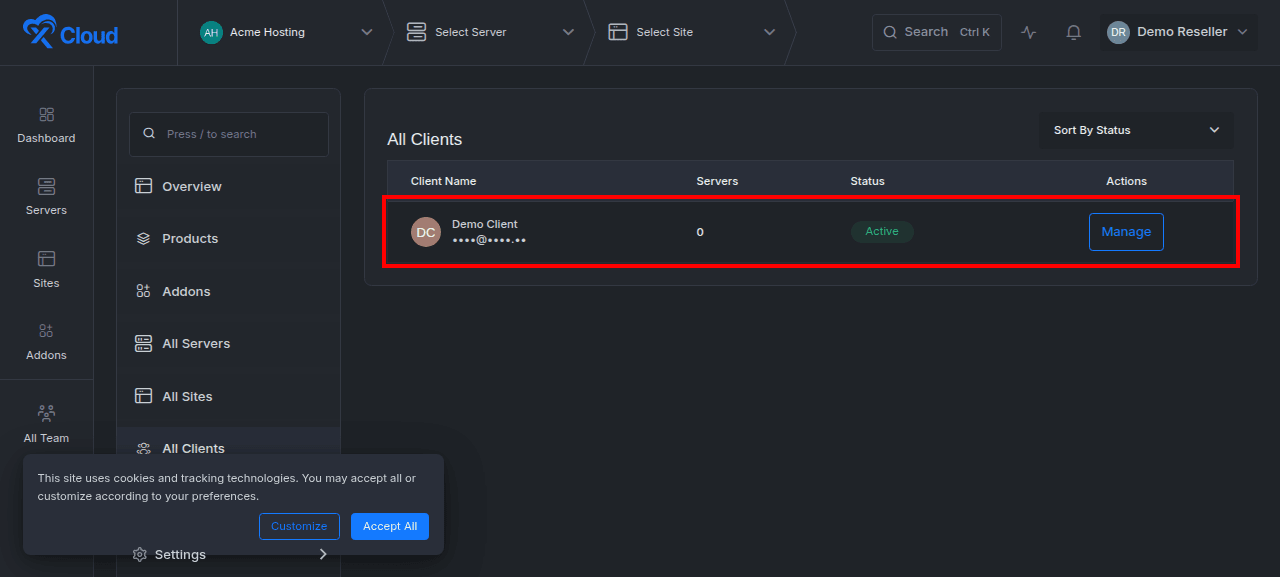
Task: Open the Sort By Status dropdown
Action: [x=1136, y=130]
